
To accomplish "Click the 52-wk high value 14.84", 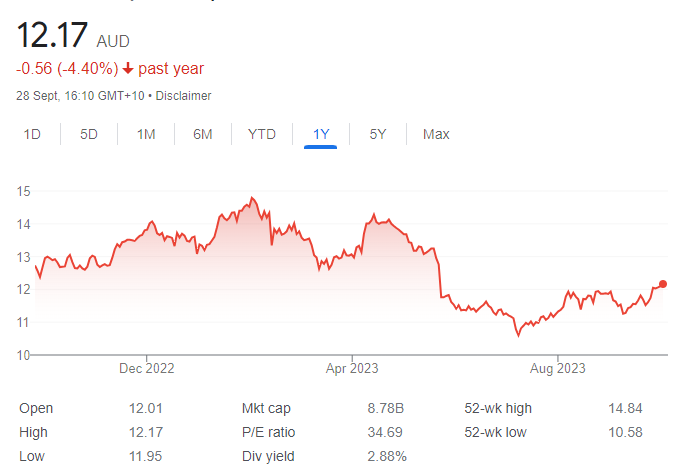I will click(625, 408).
